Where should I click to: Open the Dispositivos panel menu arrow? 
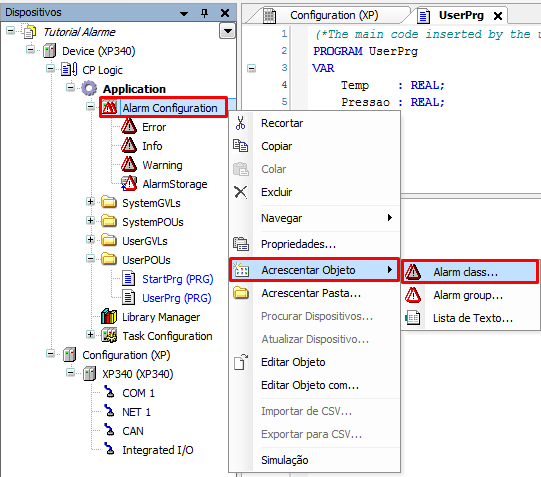(184, 13)
